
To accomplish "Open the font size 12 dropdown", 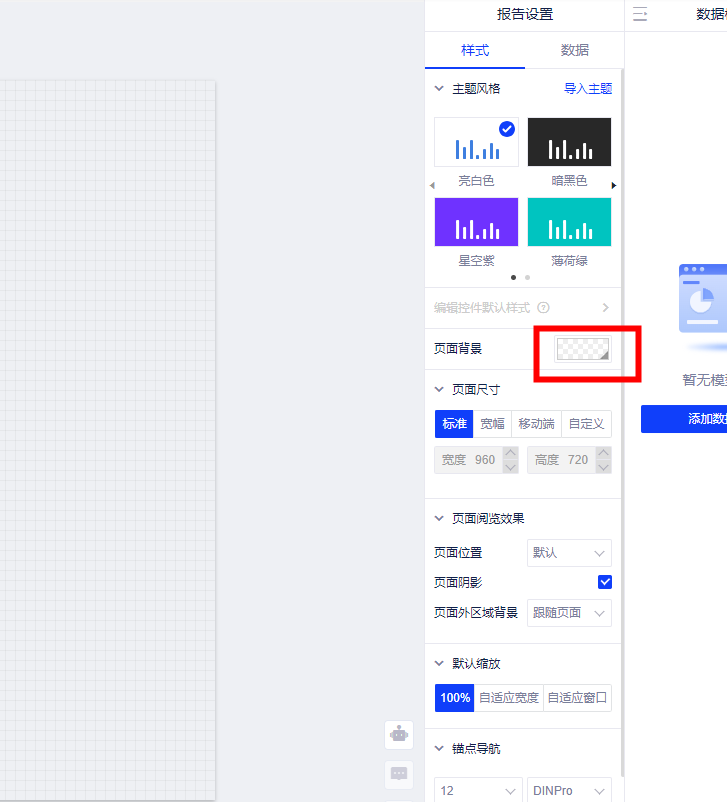I will [478, 790].
